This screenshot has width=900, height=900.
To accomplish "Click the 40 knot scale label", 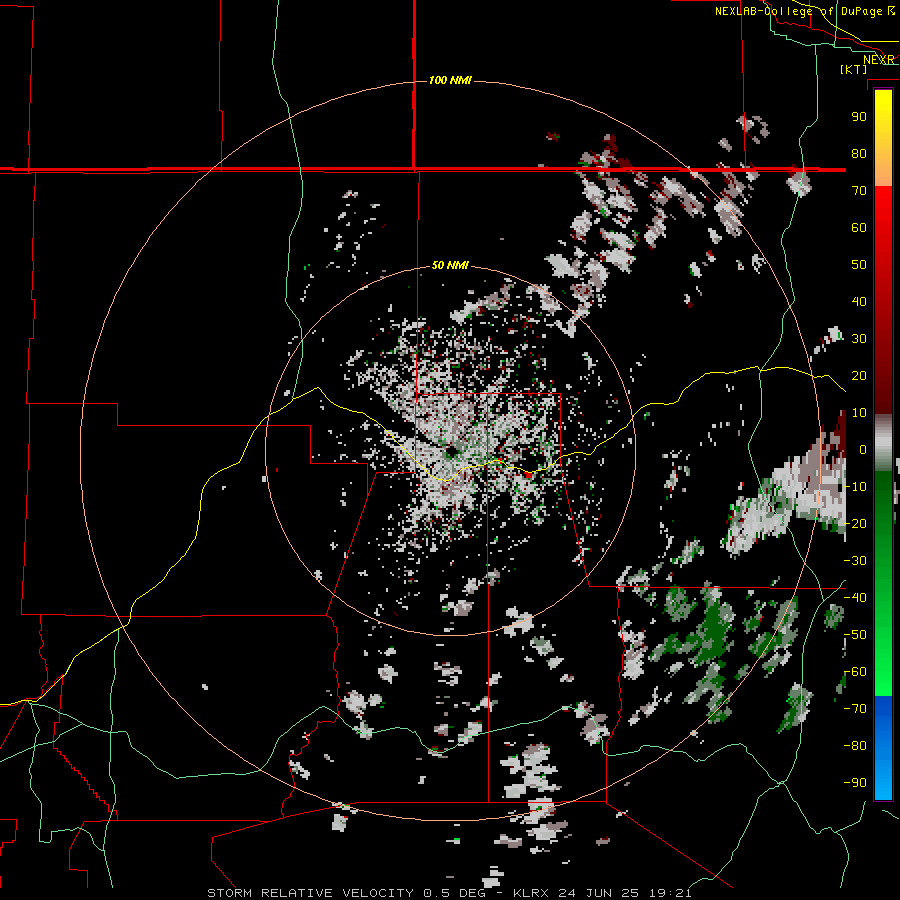I will (x=859, y=301).
